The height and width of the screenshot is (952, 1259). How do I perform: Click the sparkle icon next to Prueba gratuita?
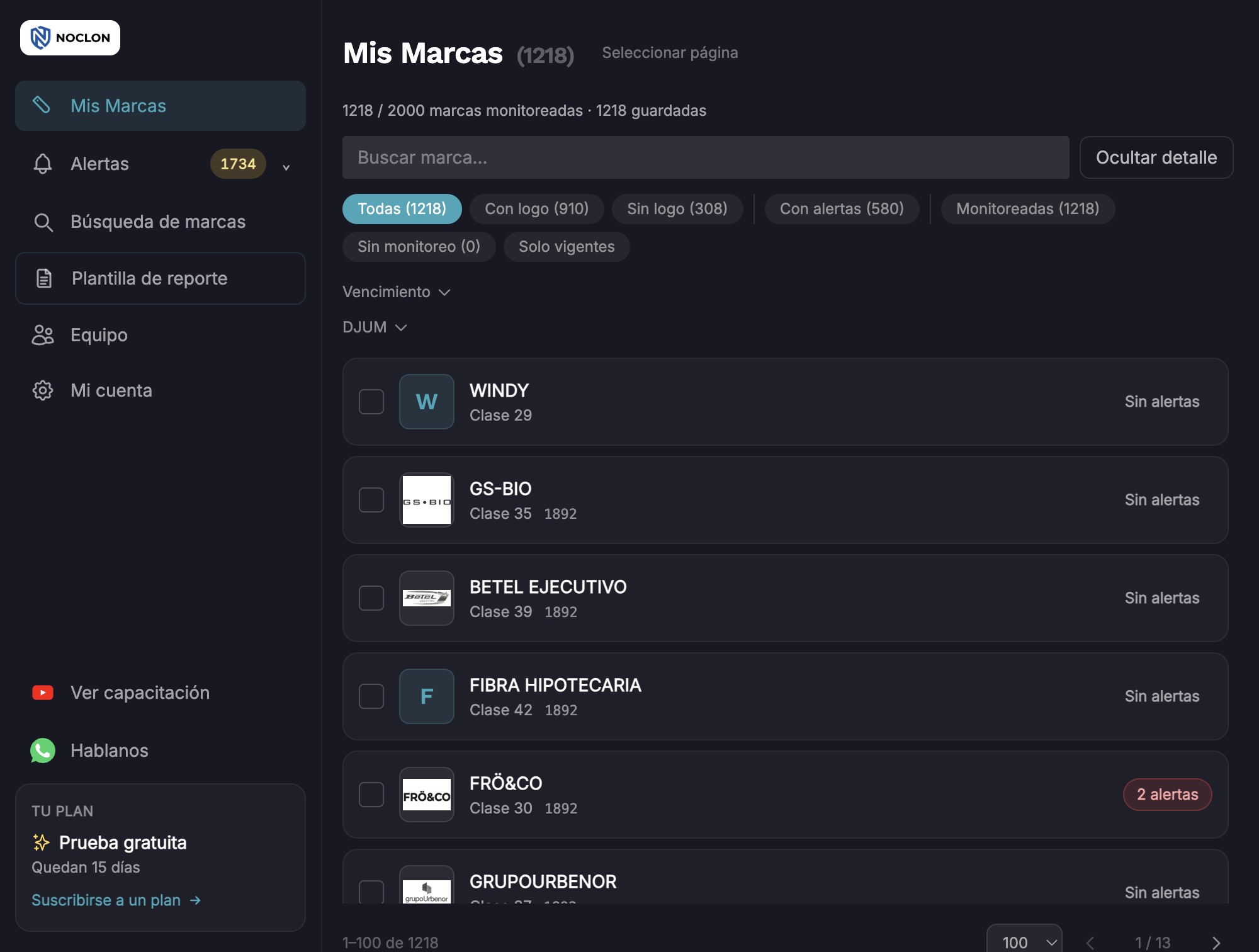41,842
